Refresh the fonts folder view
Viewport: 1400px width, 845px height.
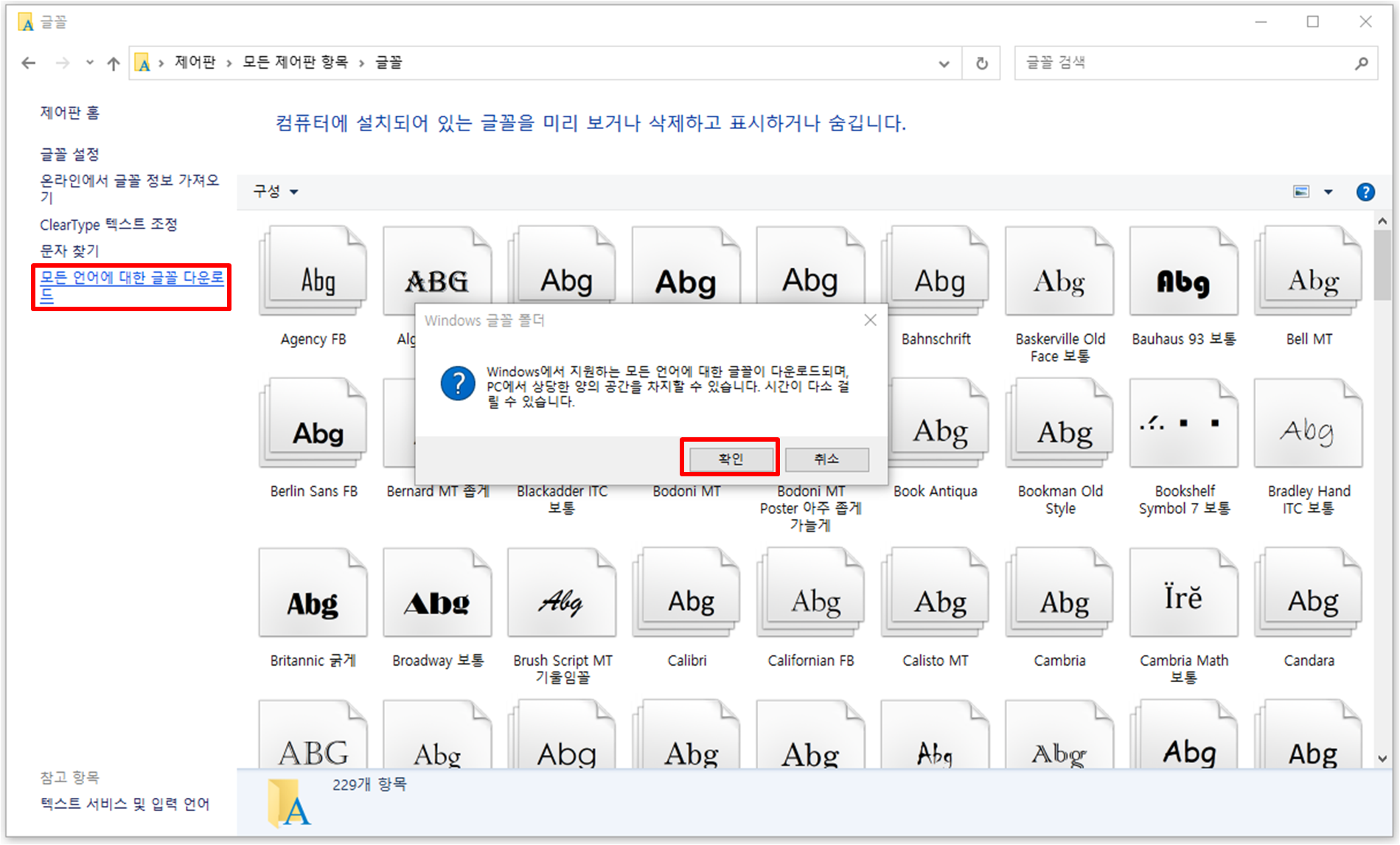coord(981,63)
